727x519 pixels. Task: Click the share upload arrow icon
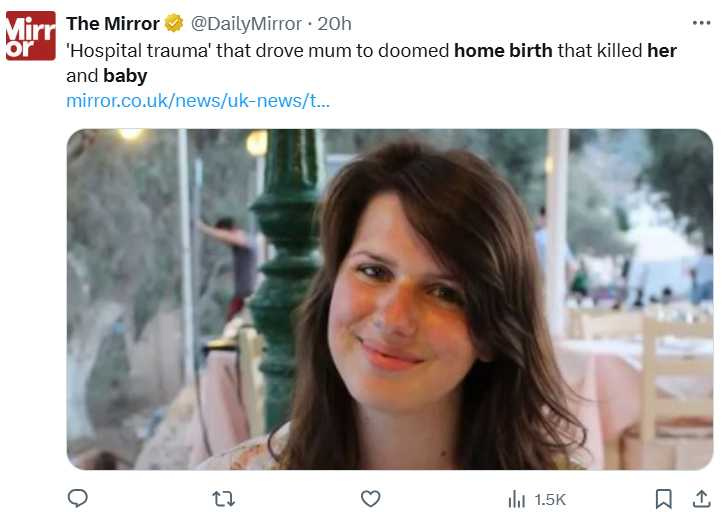coord(701,498)
